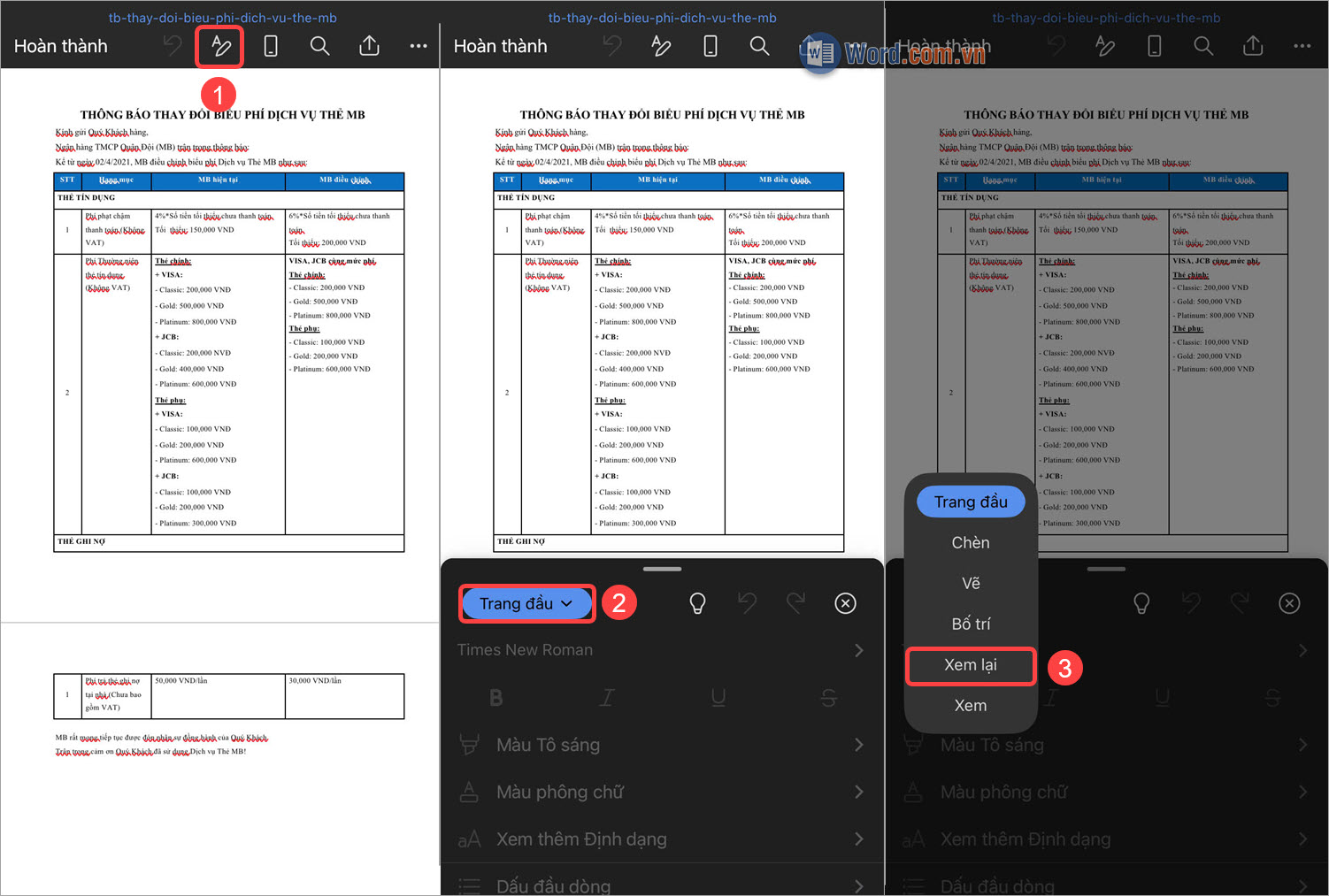Tap the edit pen icon in the left screen toolbar
Viewport: 1329px width, 896px height.
click(x=220, y=46)
